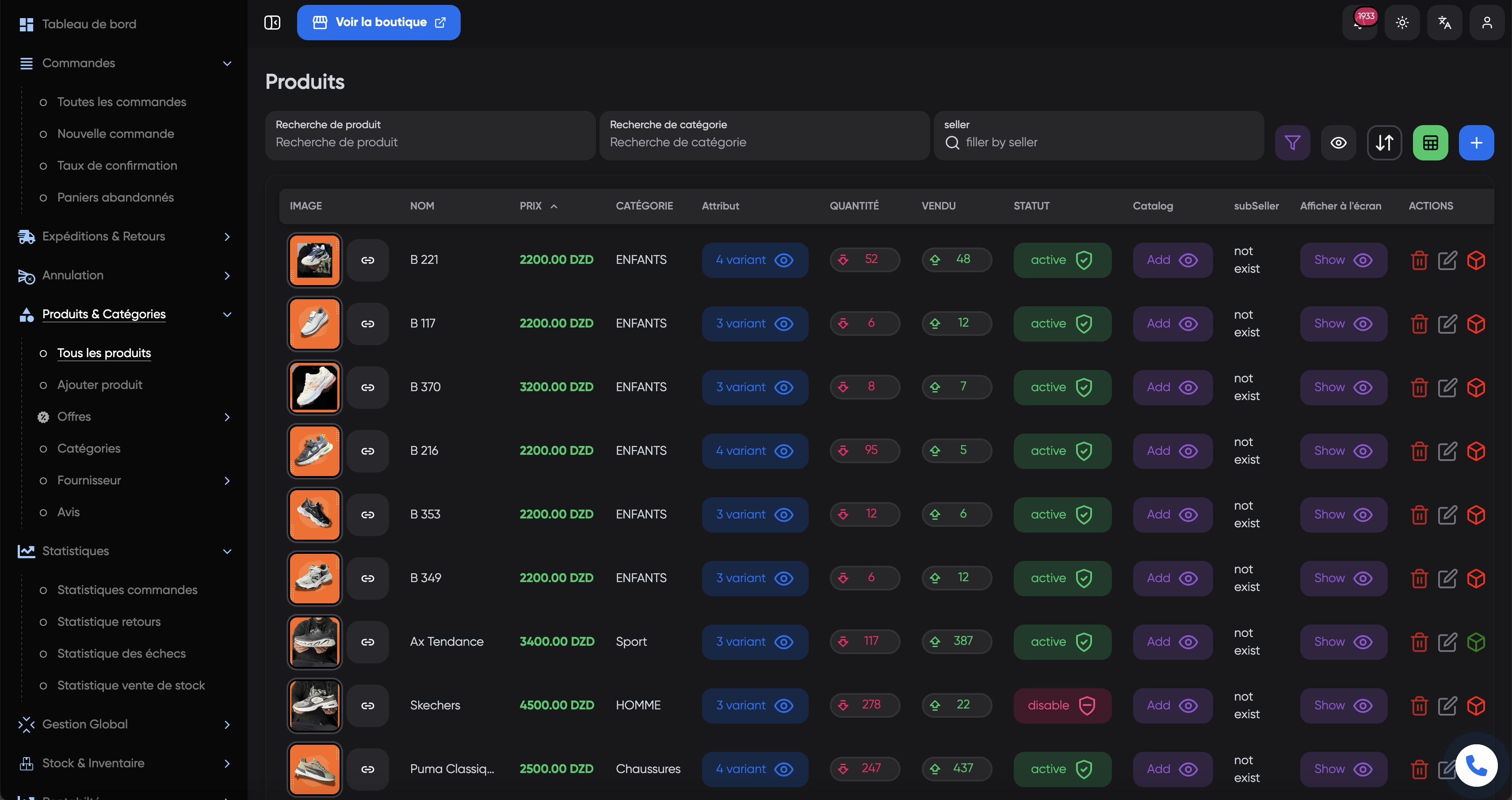
Task: Open notifications via the bell icon
Action: (1360, 22)
